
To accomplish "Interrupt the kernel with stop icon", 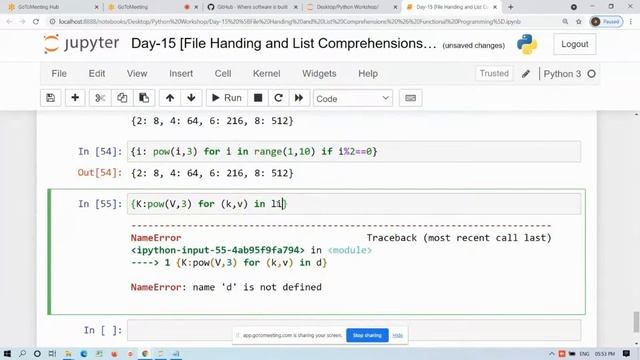I will 258,98.
